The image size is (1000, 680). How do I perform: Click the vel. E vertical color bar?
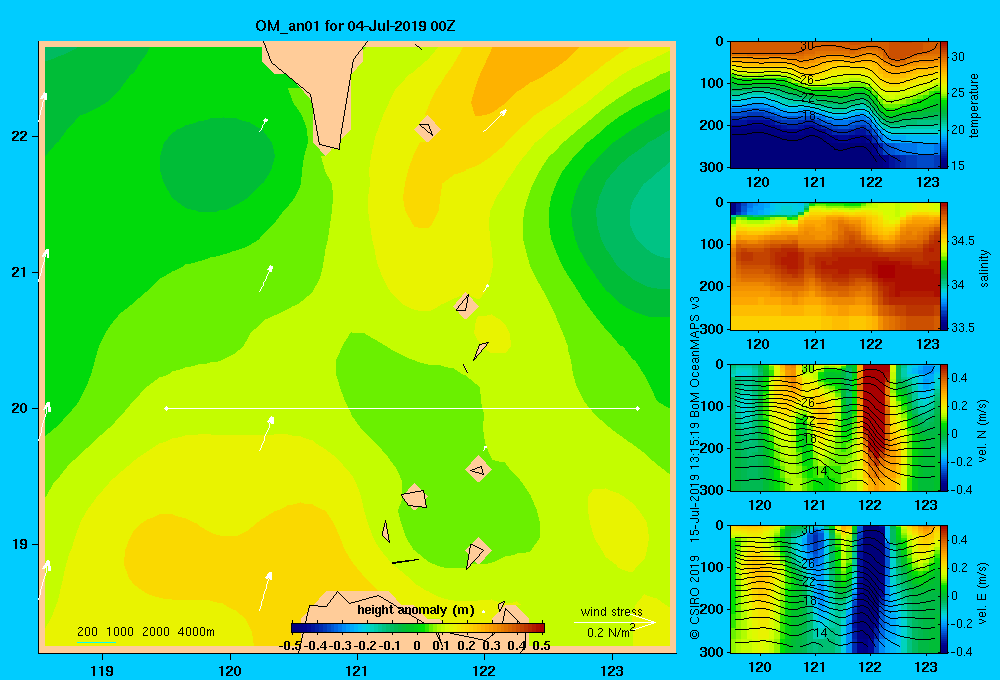945,589
